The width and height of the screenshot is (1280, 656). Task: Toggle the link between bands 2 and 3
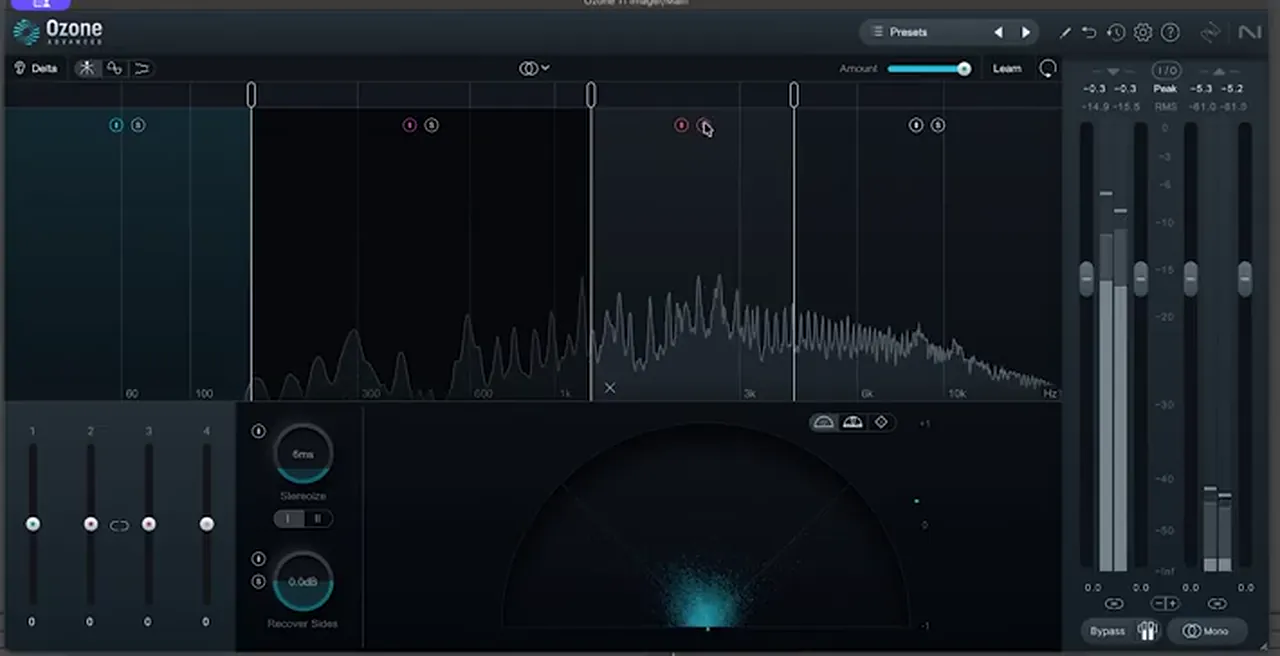(x=120, y=525)
